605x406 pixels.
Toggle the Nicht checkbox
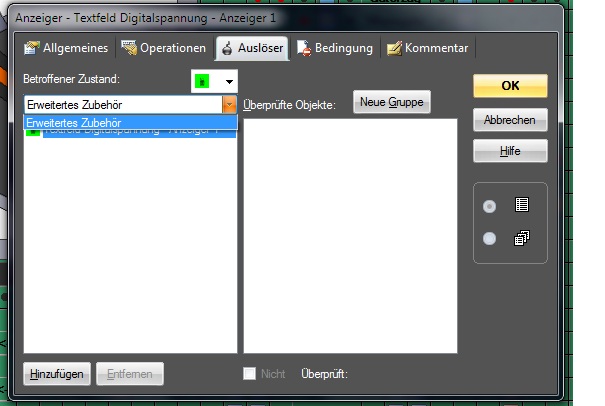(x=250, y=373)
